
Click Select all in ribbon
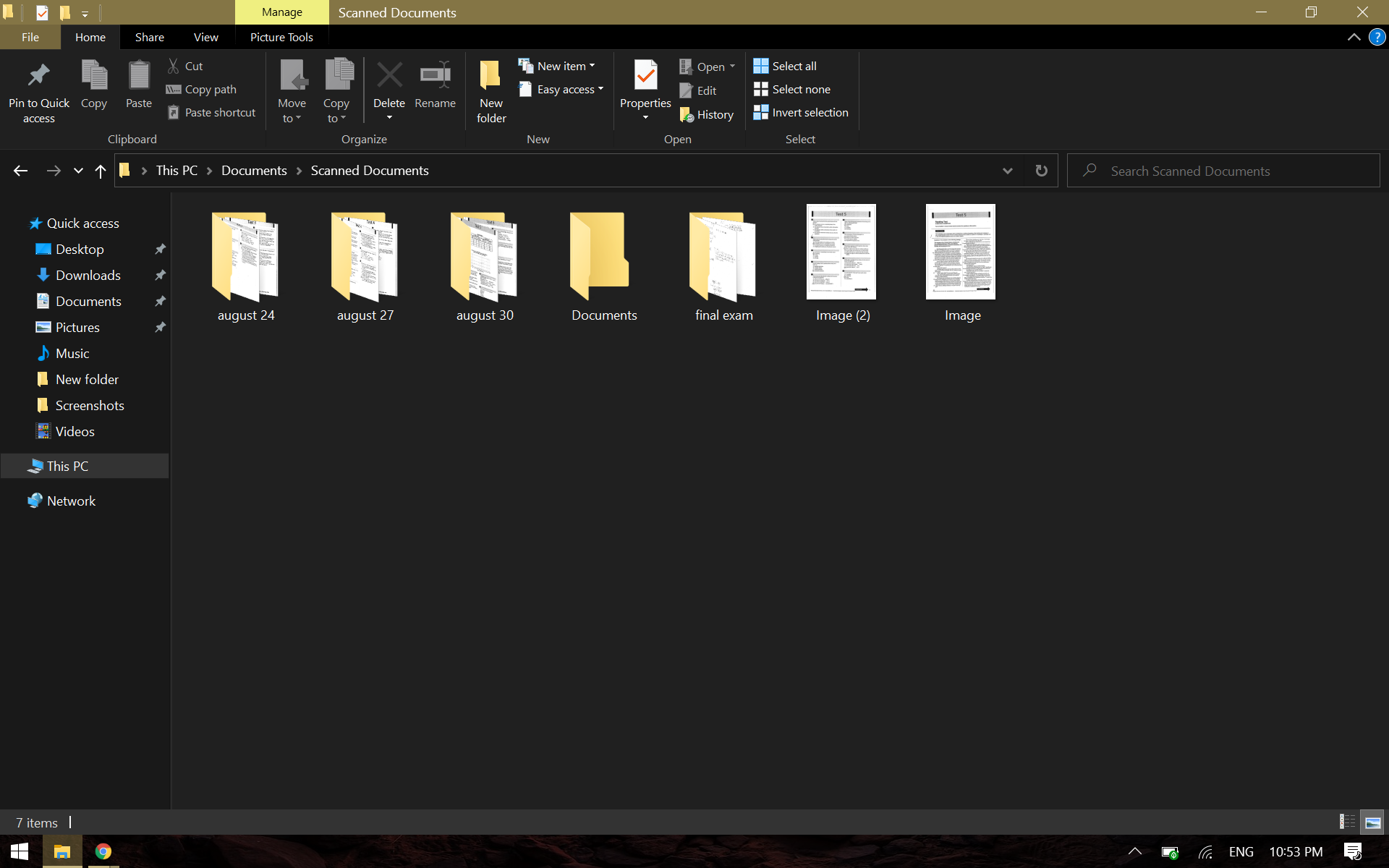point(785,66)
